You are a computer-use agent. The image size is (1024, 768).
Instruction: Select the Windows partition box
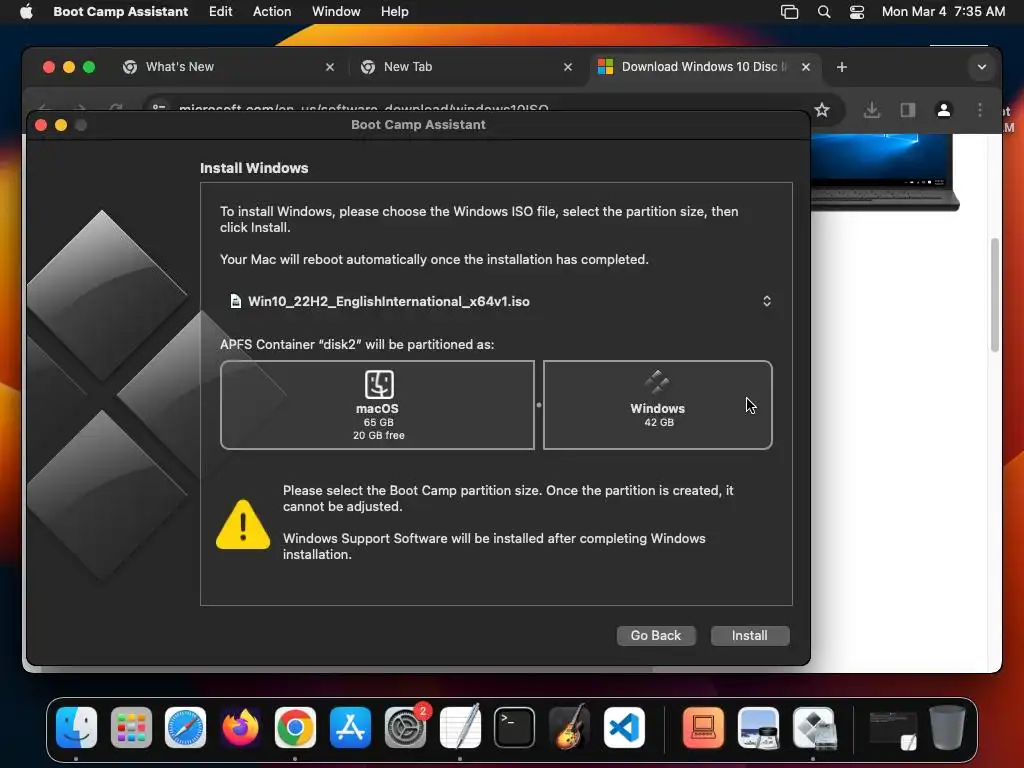658,405
